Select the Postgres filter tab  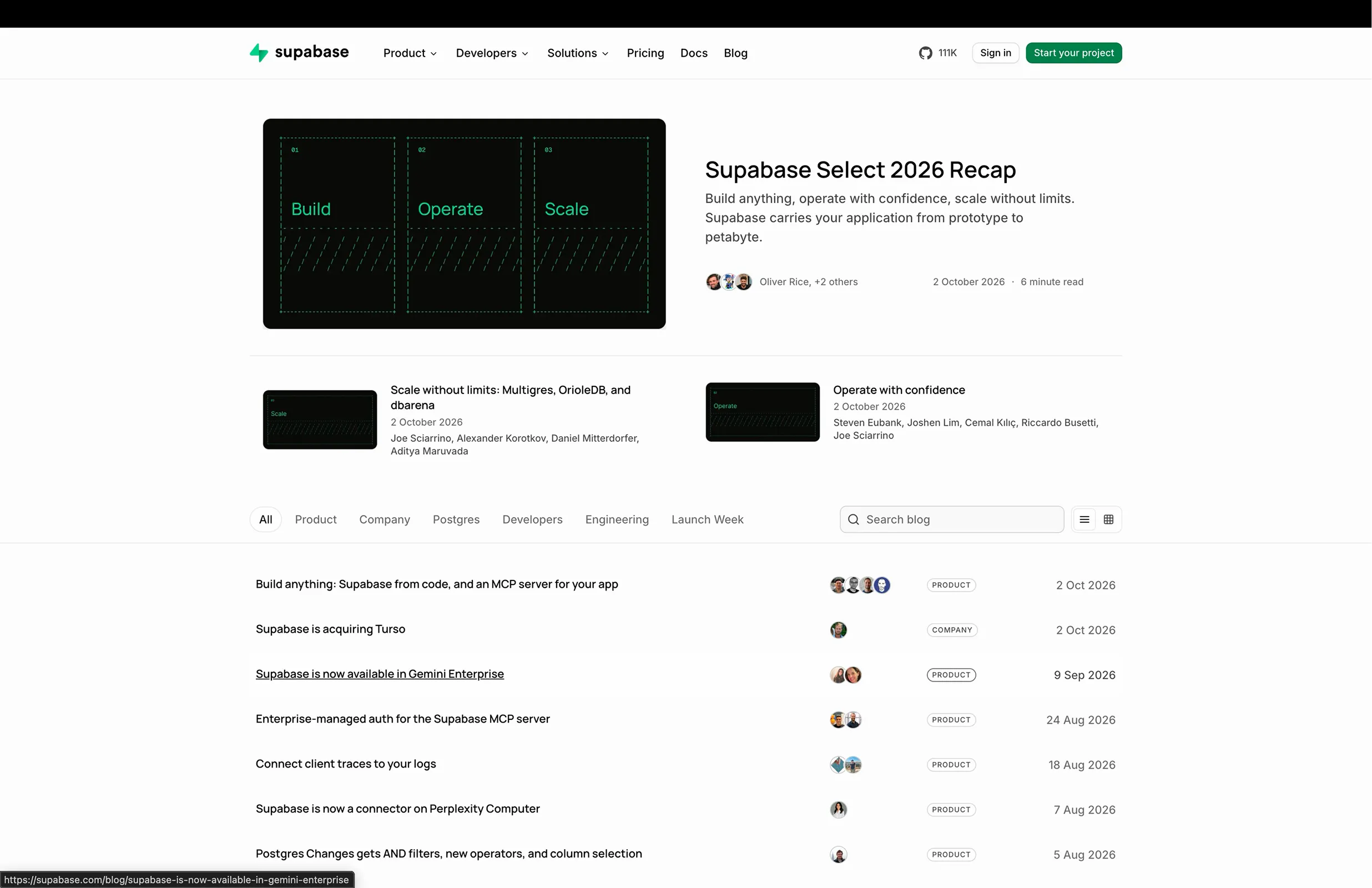[456, 519]
